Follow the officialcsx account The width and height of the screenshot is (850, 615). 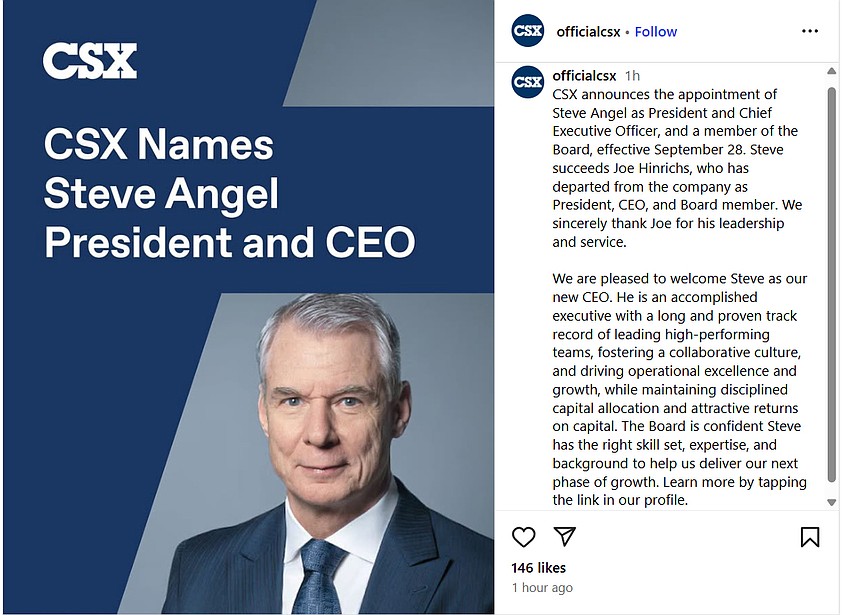[x=656, y=32]
